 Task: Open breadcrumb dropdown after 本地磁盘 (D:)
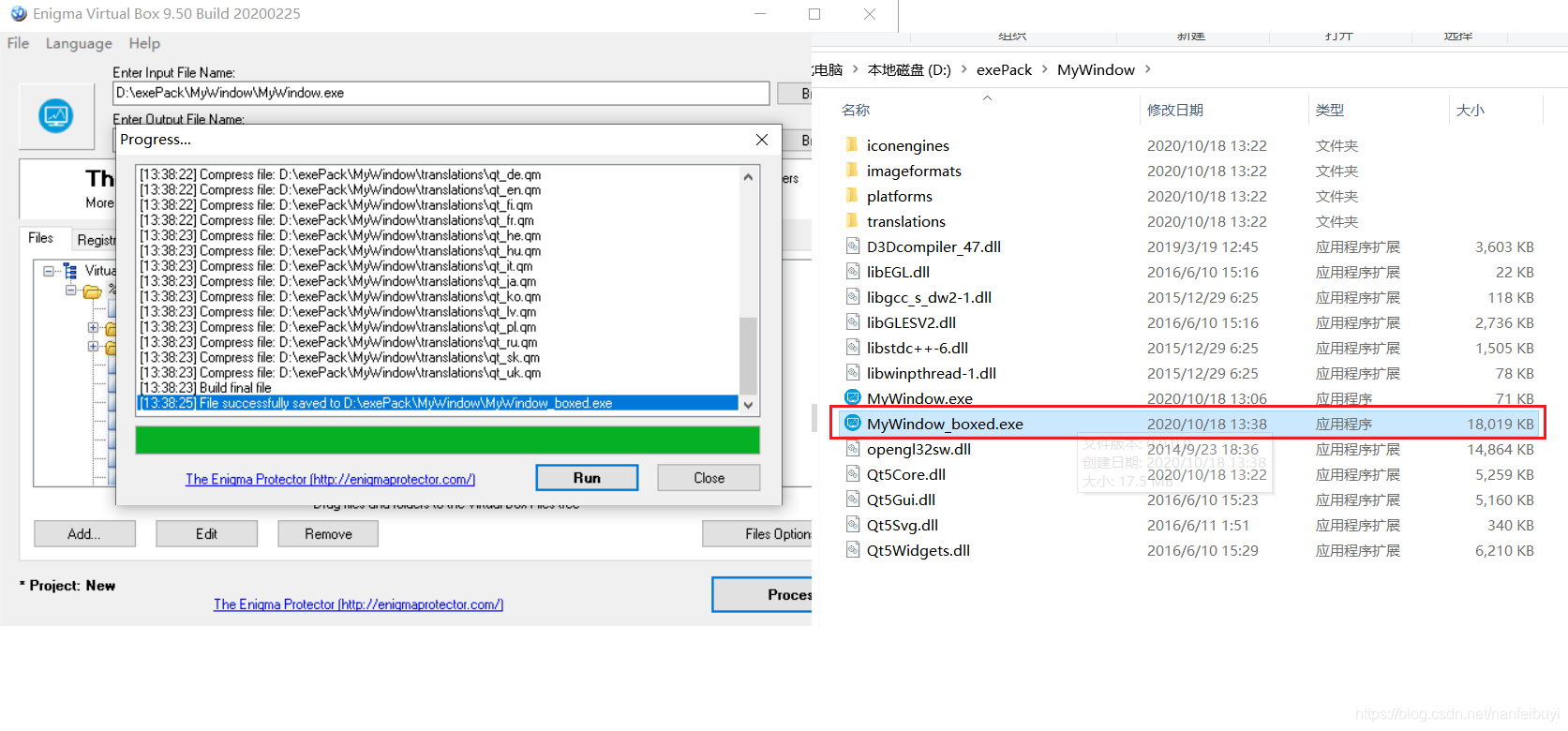963,69
